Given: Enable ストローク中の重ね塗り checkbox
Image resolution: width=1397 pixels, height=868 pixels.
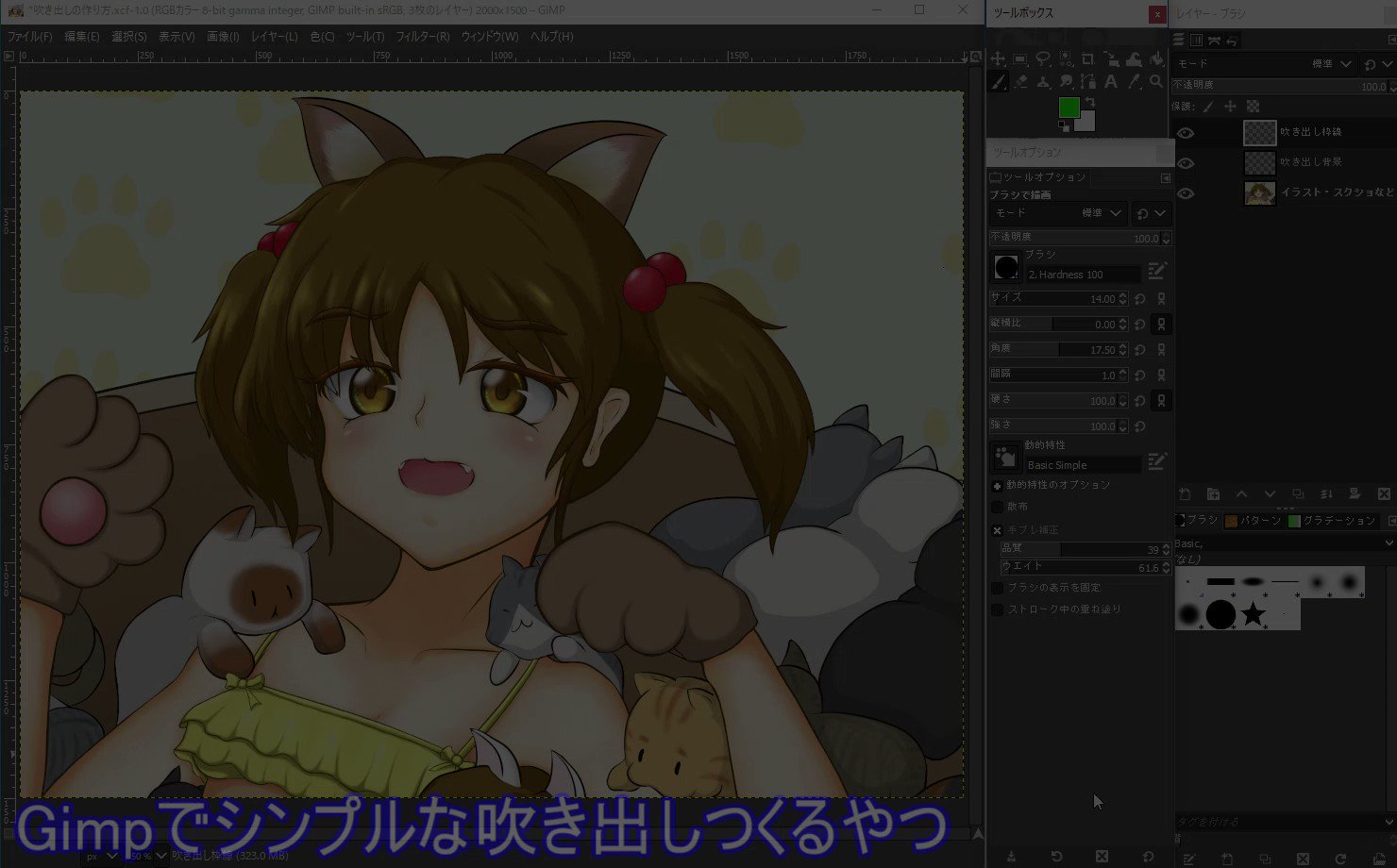Looking at the screenshot, I should [997, 609].
